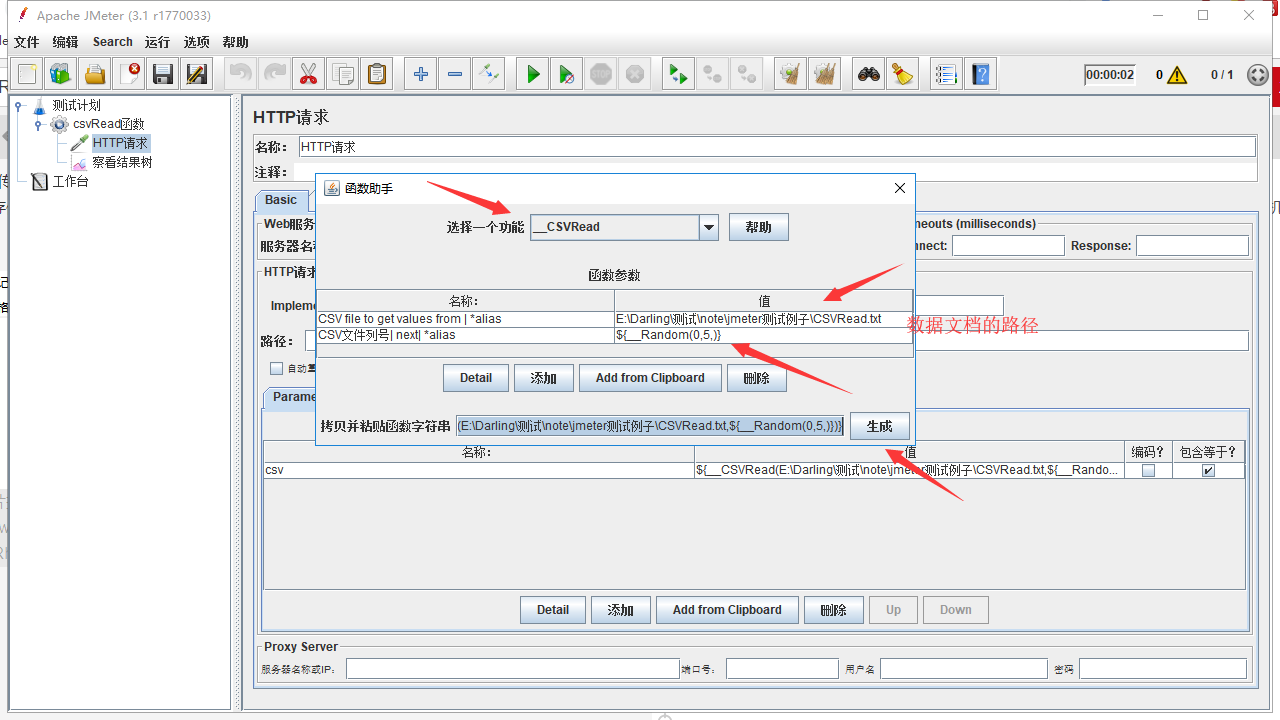Save the test plan with floppy icon
This screenshot has width=1280, height=720.
tap(163, 74)
